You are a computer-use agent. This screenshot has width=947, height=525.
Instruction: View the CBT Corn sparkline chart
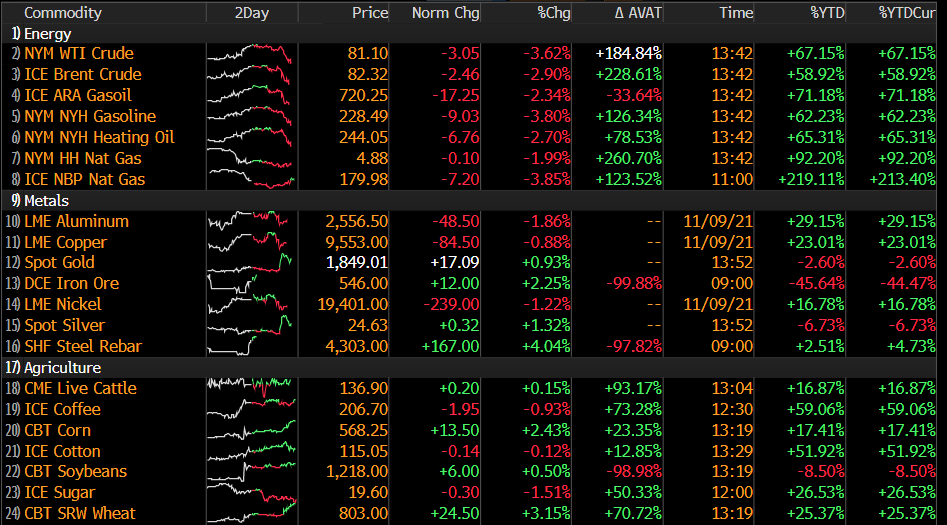point(251,430)
